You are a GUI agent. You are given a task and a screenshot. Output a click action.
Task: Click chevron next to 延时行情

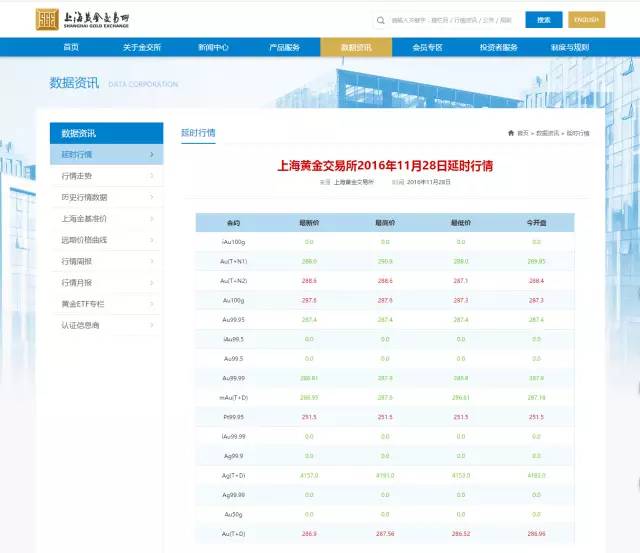152,154
